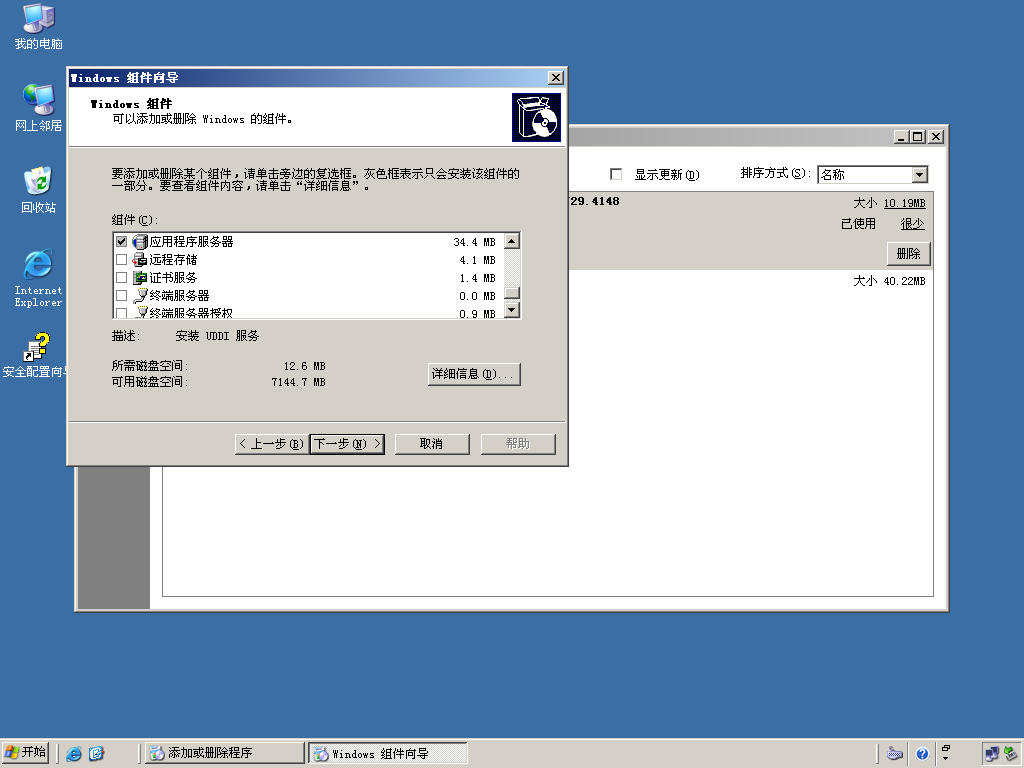Click the 远程存储 component icon
The height and width of the screenshot is (768, 1024).
coord(140,260)
